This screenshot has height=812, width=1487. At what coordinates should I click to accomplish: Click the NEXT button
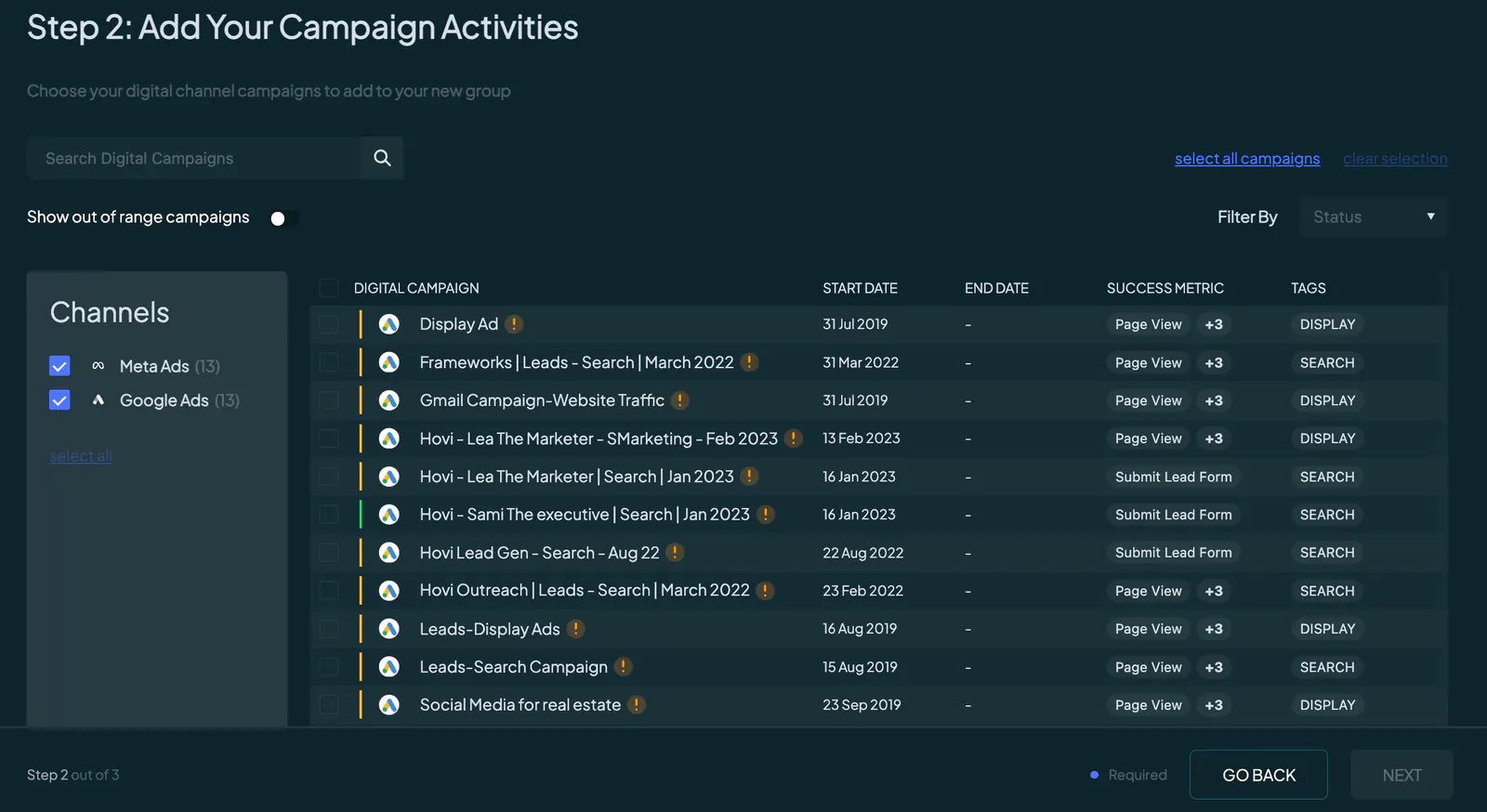pyautogui.click(x=1401, y=775)
